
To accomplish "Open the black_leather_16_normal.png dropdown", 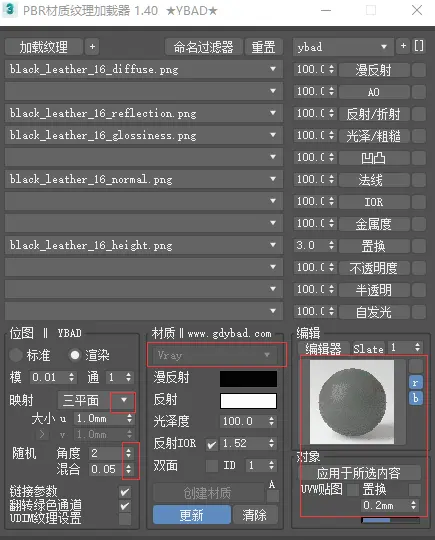I will tap(144, 179).
